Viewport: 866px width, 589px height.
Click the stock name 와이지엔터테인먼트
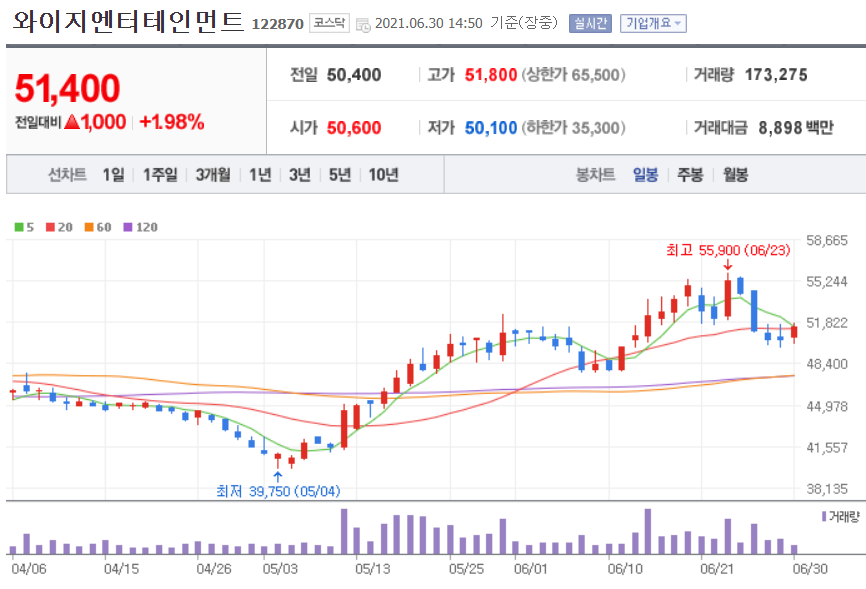coord(128,22)
